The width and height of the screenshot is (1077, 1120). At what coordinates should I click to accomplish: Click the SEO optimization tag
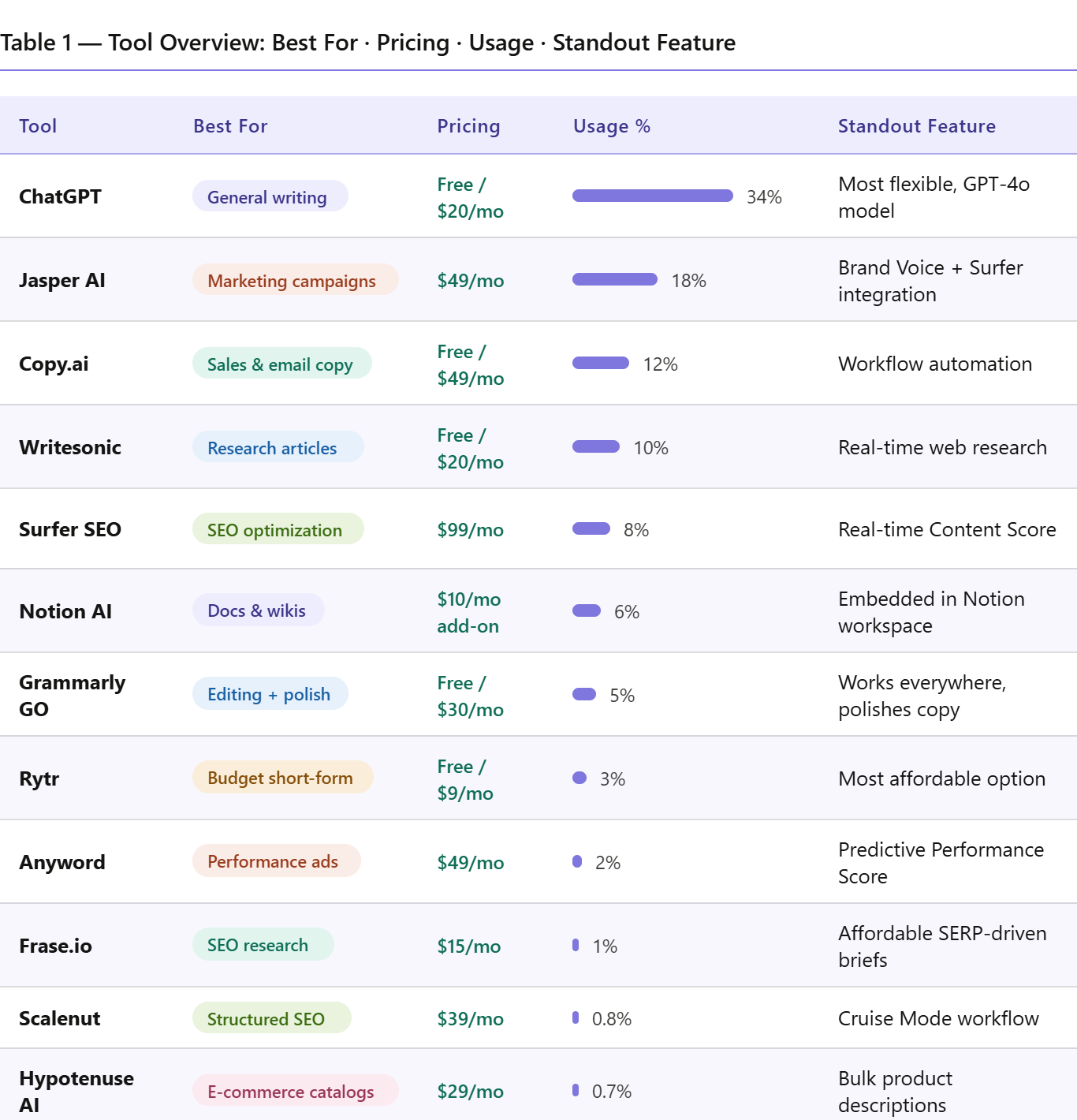[x=278, y=529]
